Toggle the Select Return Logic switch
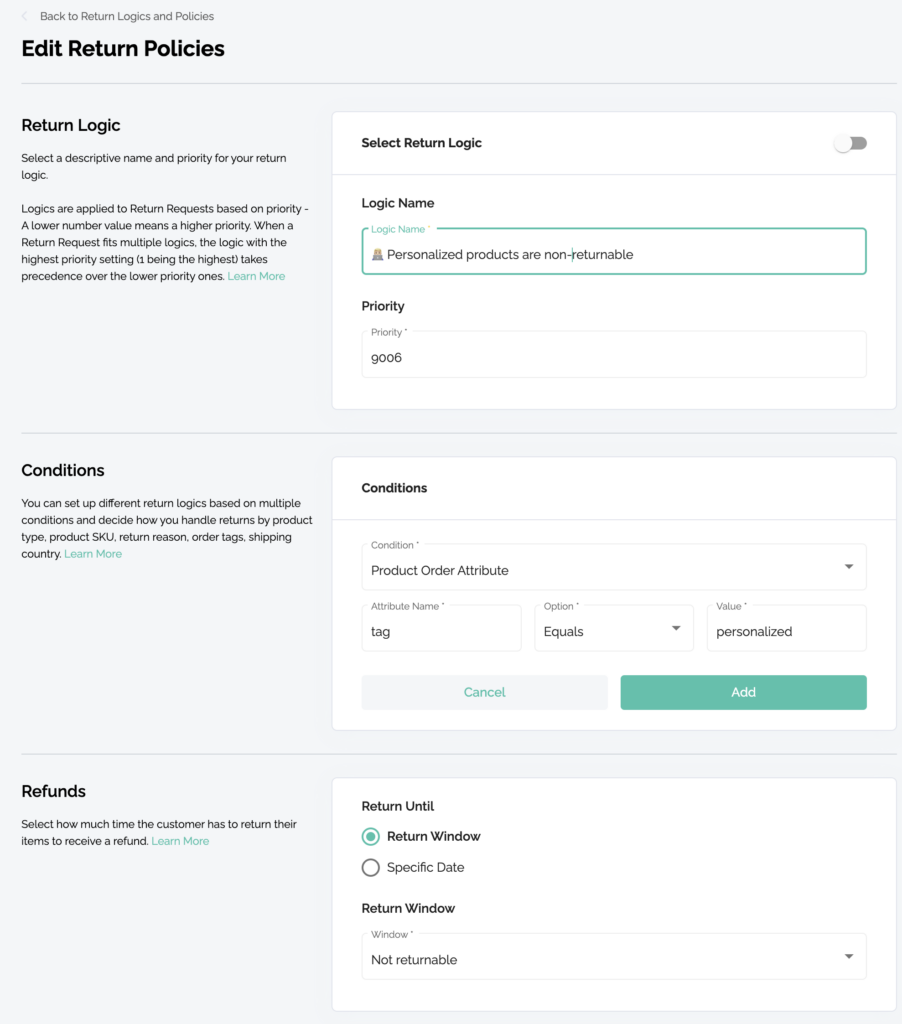Screen dimensions: 902x1024 point(851,143)
